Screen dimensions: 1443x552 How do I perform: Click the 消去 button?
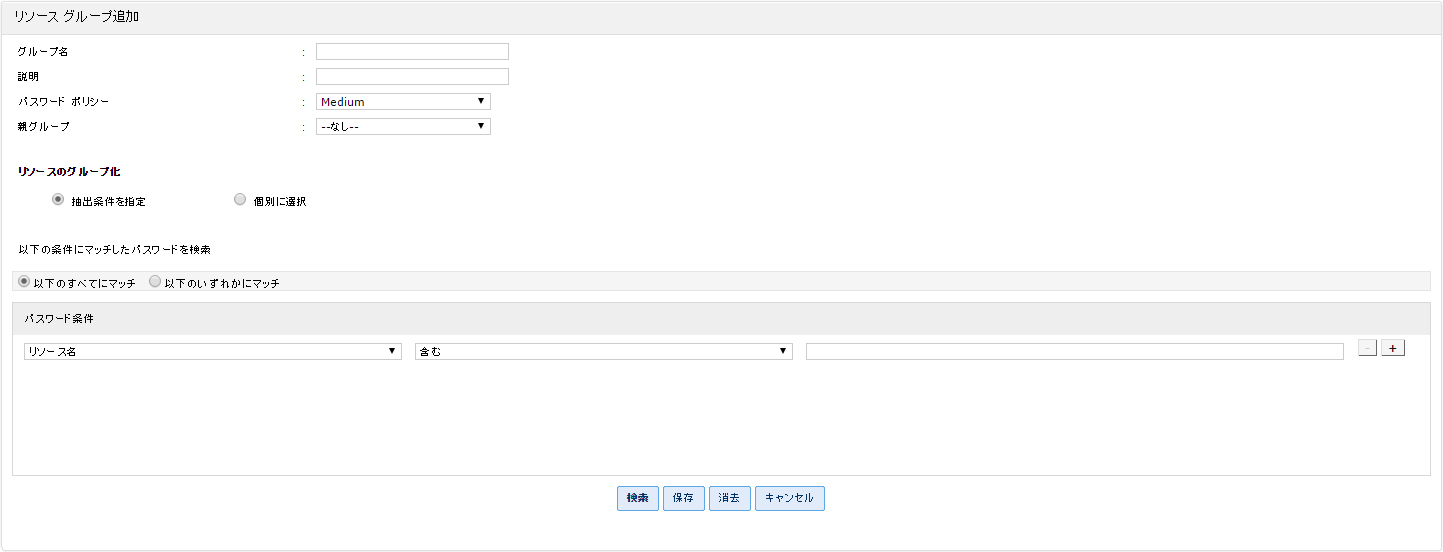click(730, 498)
